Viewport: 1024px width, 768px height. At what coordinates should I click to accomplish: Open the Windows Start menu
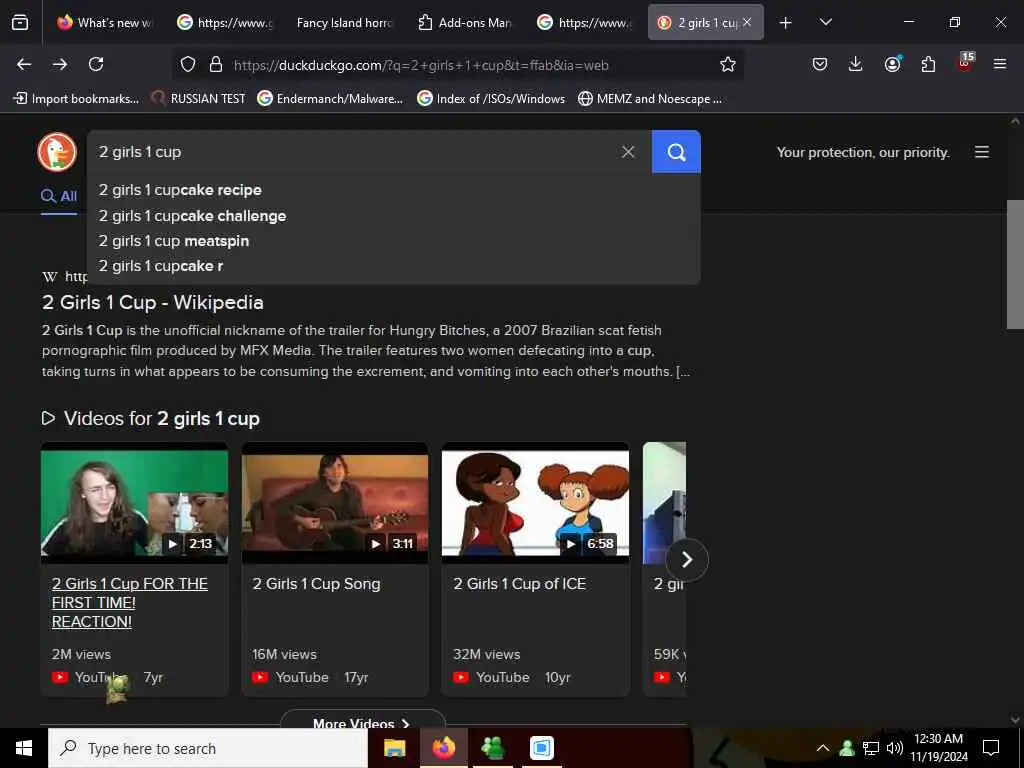tap(24, 748)
